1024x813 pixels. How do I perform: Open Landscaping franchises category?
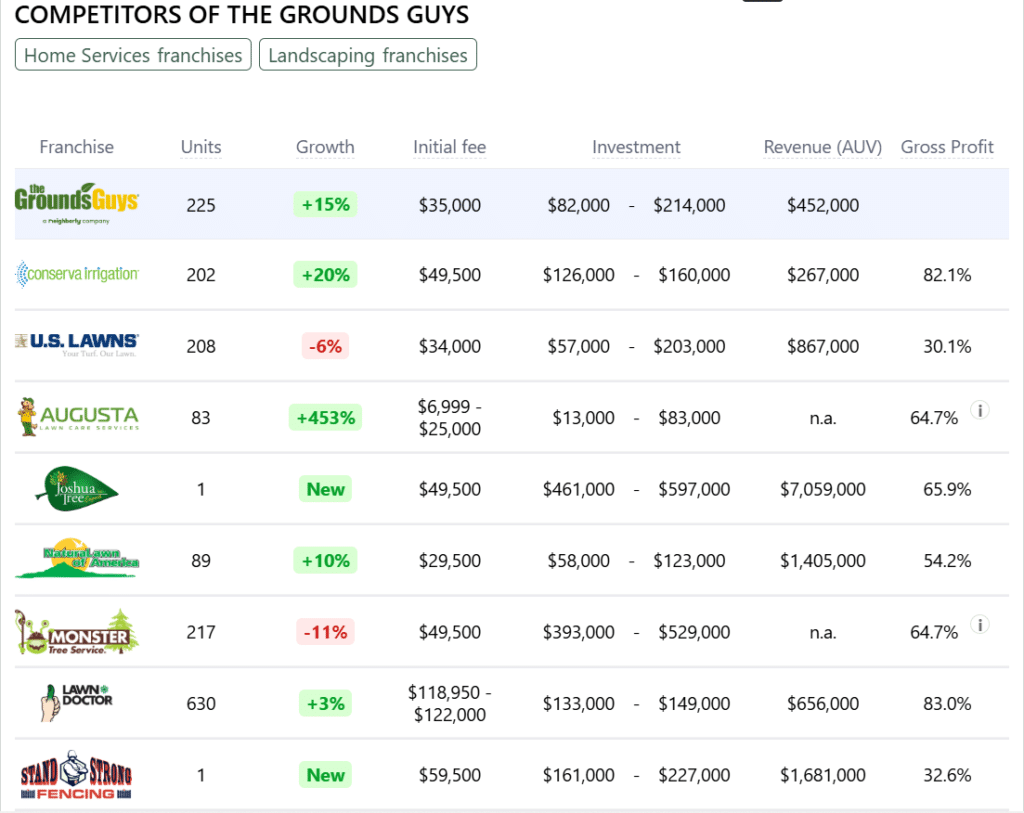[368, 55]
